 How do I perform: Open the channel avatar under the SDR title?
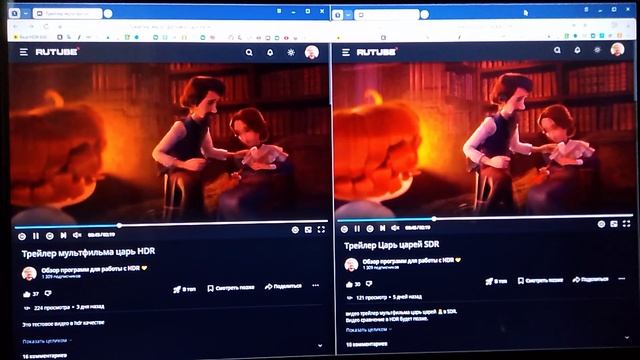point(351,264)
